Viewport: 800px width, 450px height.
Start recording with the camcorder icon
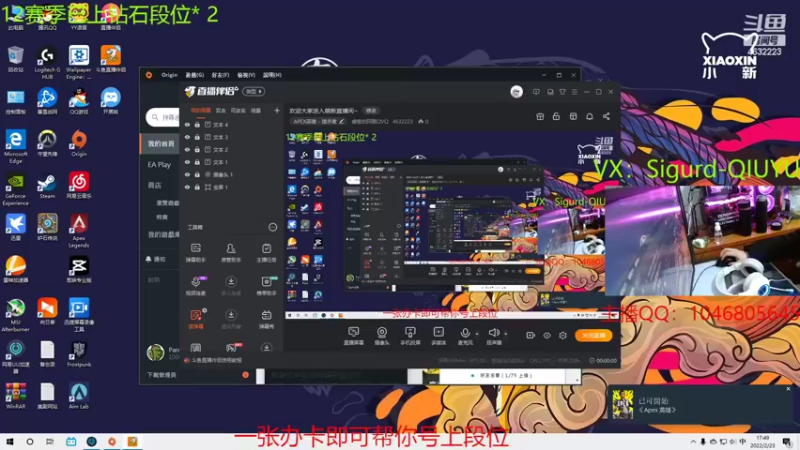[531, 335]
